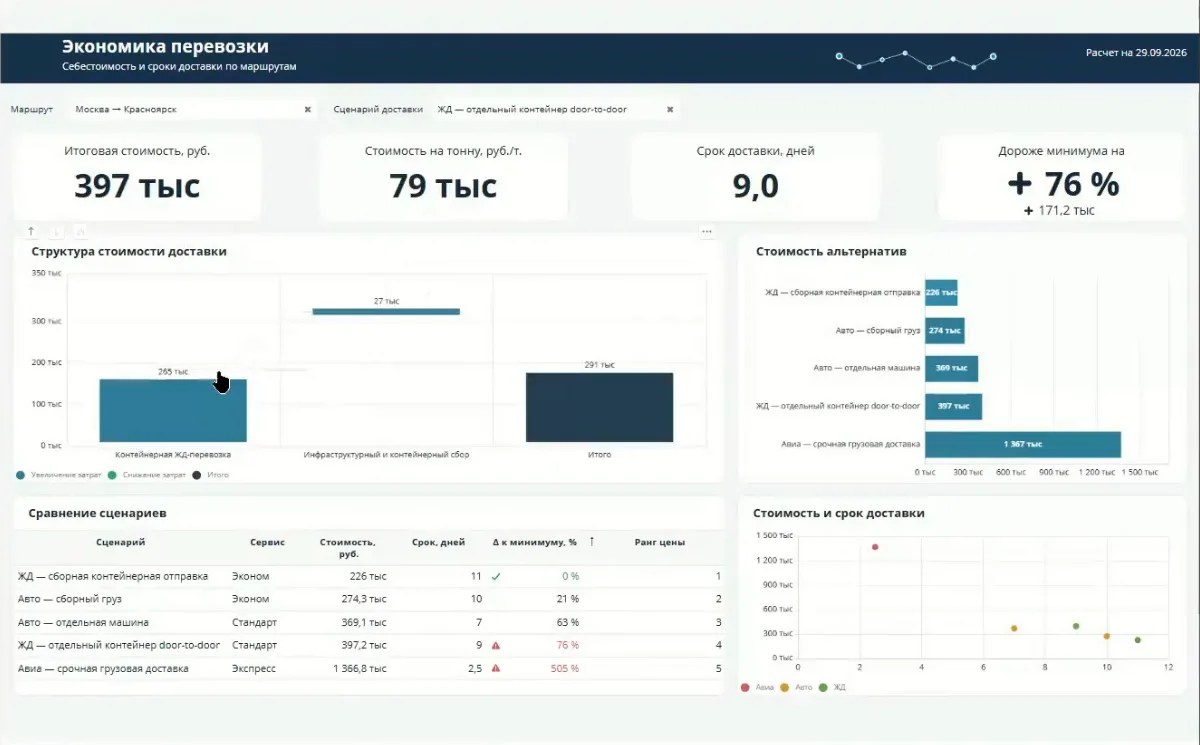This screenshot has width=1200, height=745.
Task: Click the Итоговая стоимость 397 тыс card
Action: (x=137, y=177)
